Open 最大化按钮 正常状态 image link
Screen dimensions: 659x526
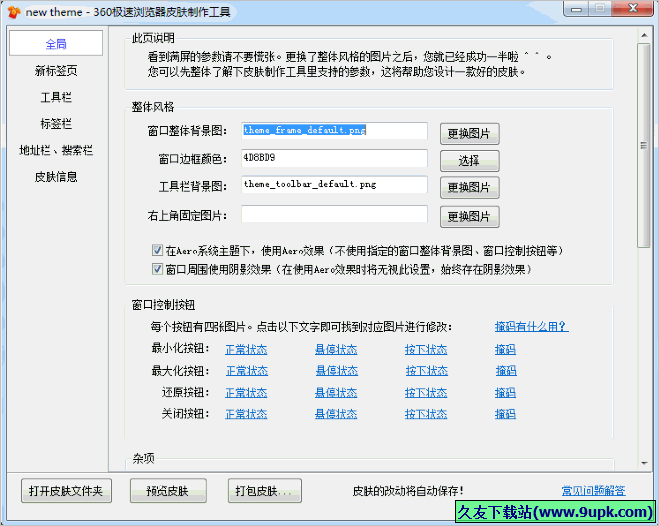click(247, 371)
